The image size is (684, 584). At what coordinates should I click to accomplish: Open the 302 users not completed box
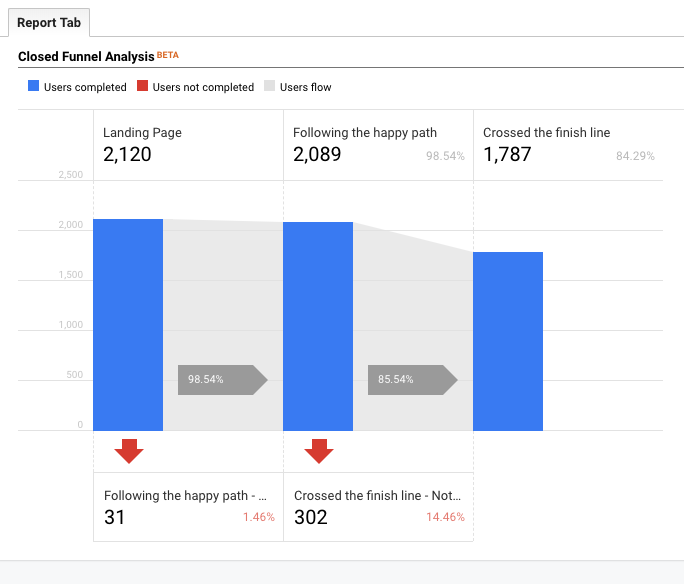click(378, 507)
